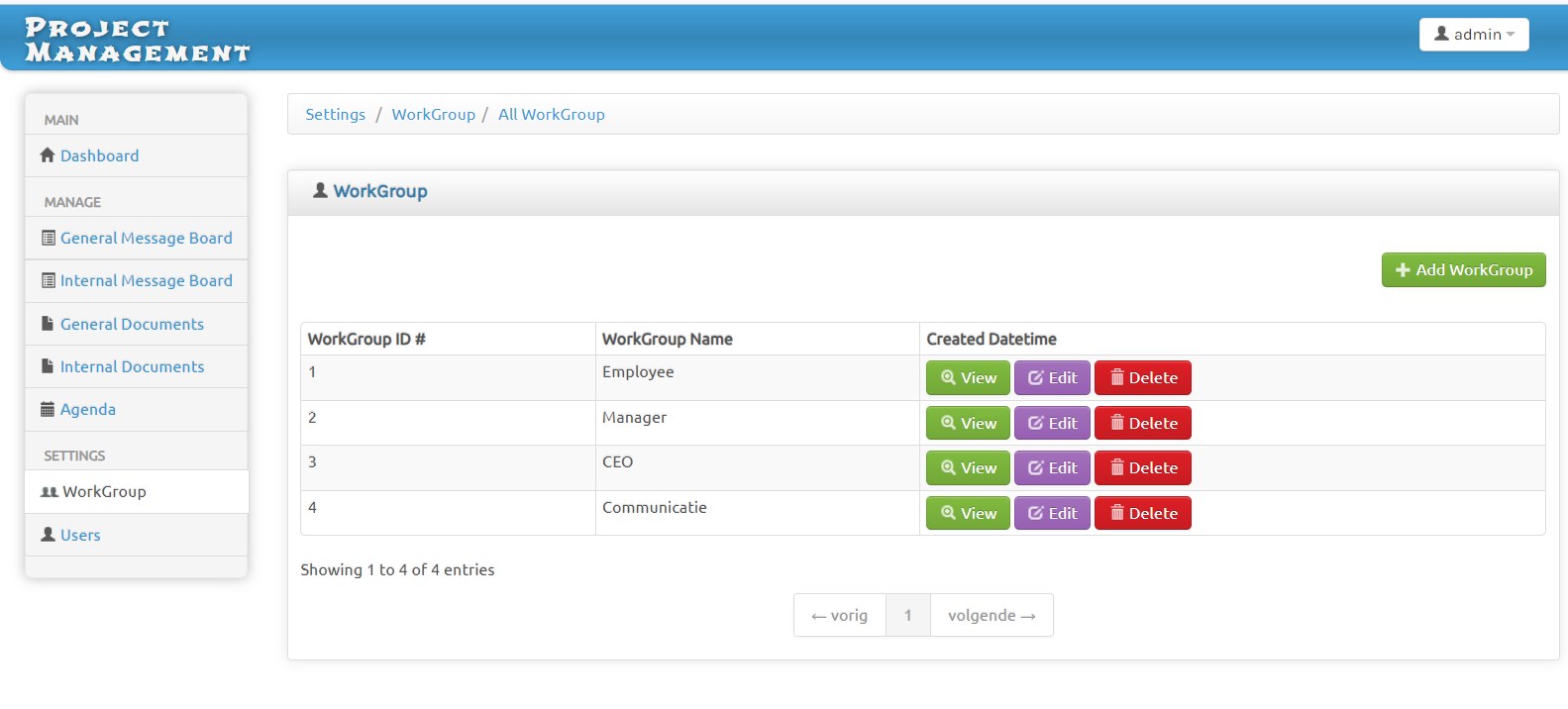Screen dimensions: 1568x709
Task: Open the Agenda page
Action: click(88, 410)
